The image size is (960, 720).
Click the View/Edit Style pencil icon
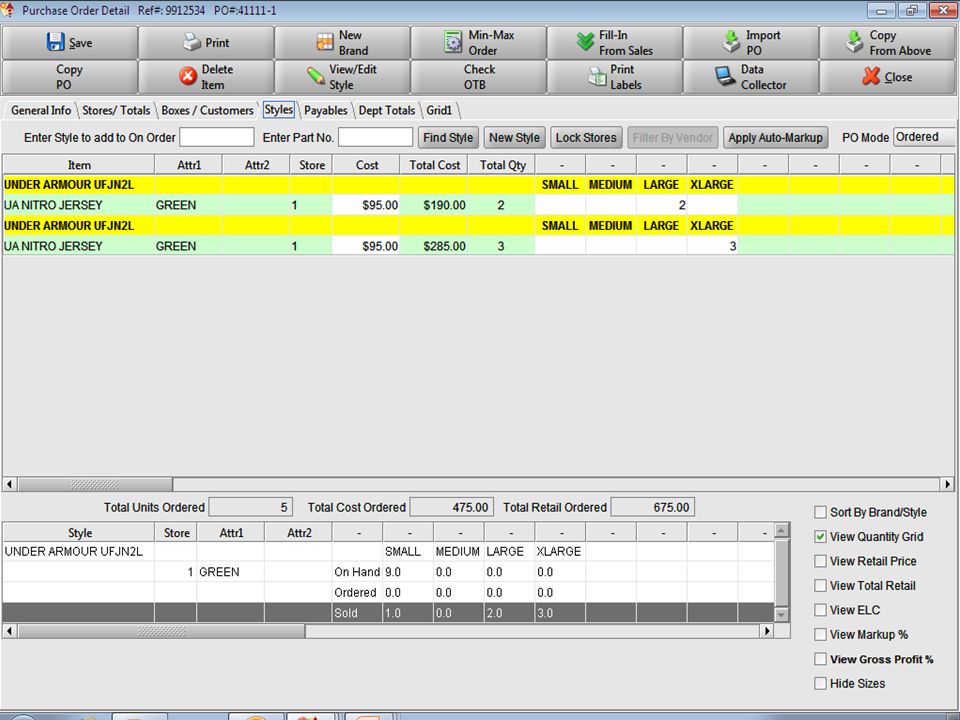click(x=316, y=77)
